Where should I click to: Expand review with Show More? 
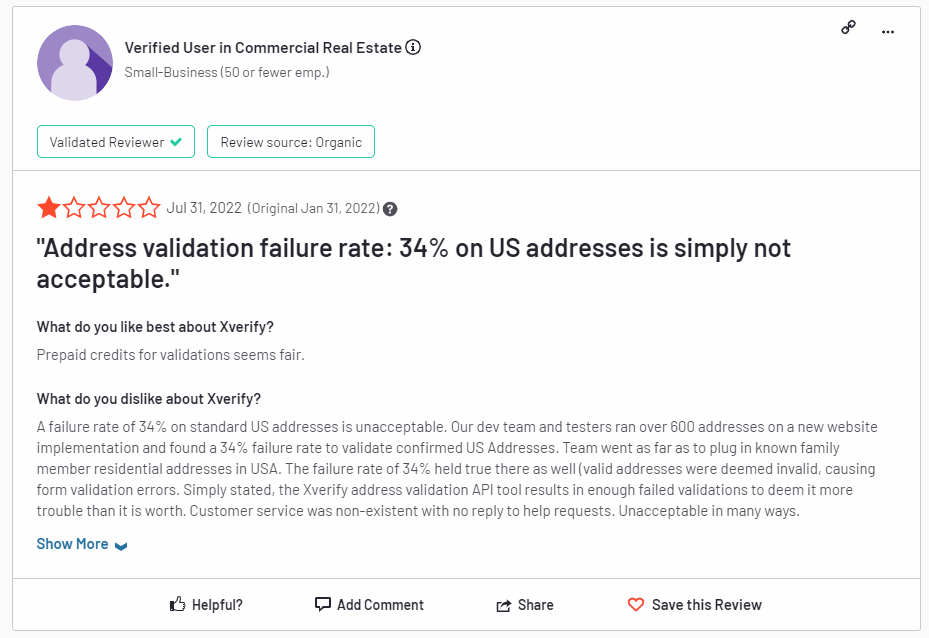(72, 544)
